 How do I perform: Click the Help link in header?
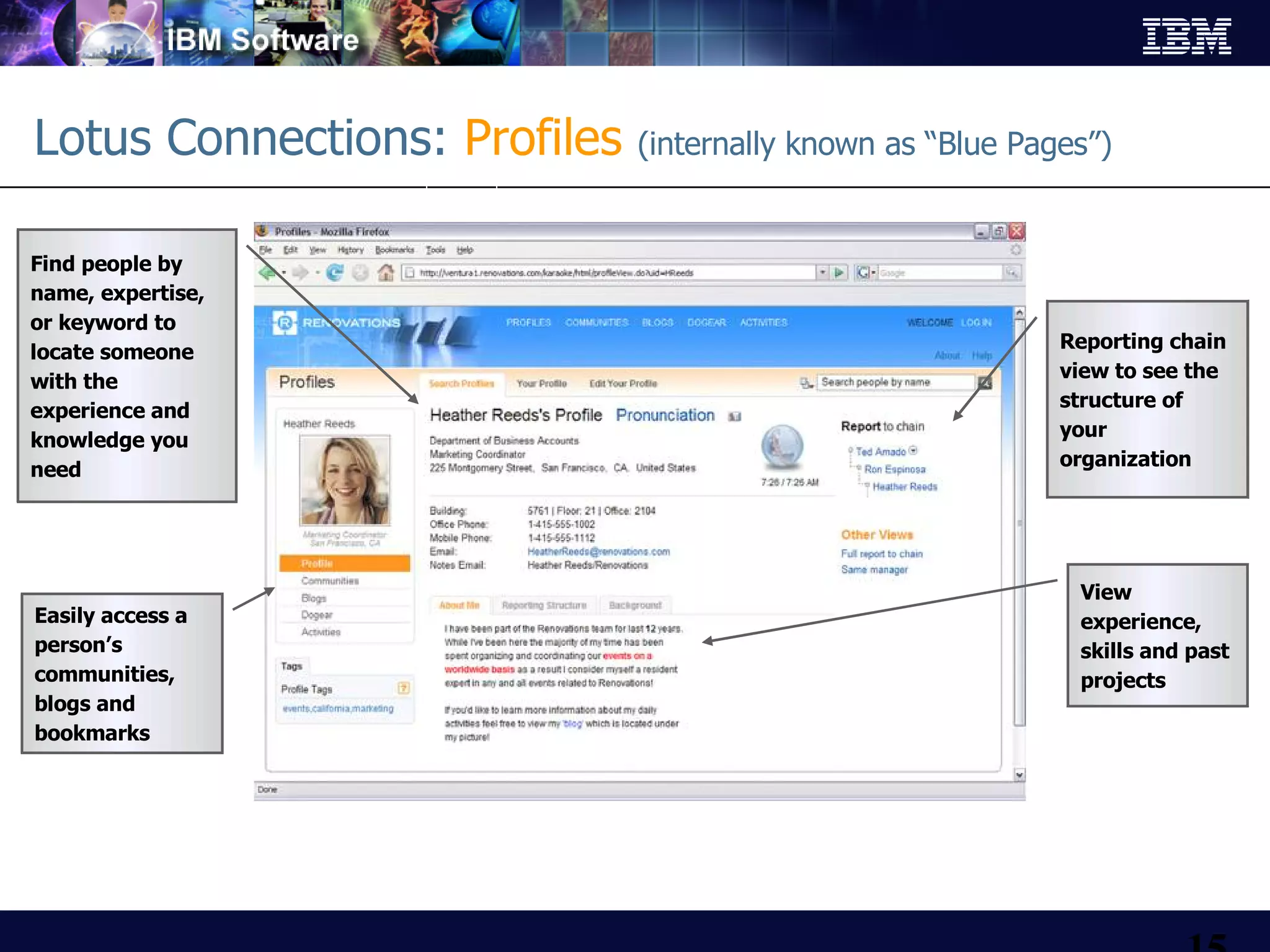click(x=982, y=356)
